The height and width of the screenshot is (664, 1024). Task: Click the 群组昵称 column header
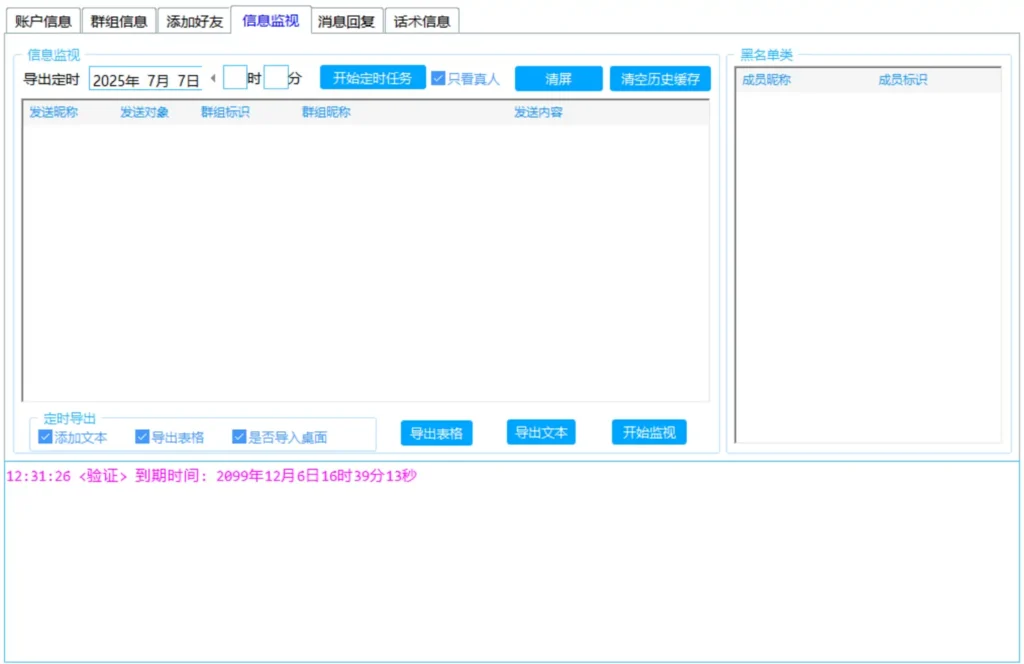coord(326,112)
